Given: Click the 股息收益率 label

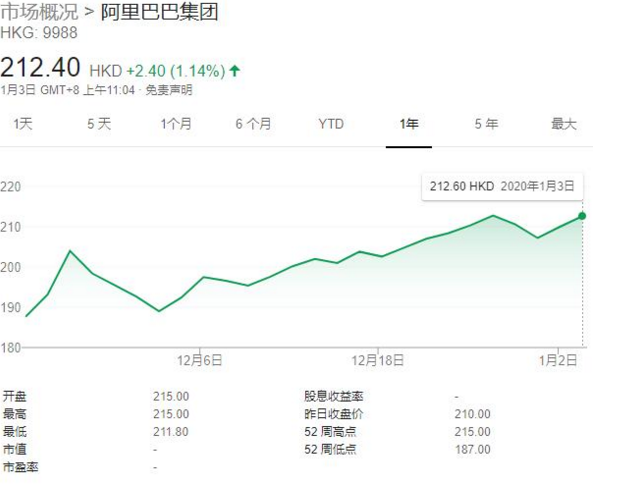Looking at the screenshot, I should 334,396.
